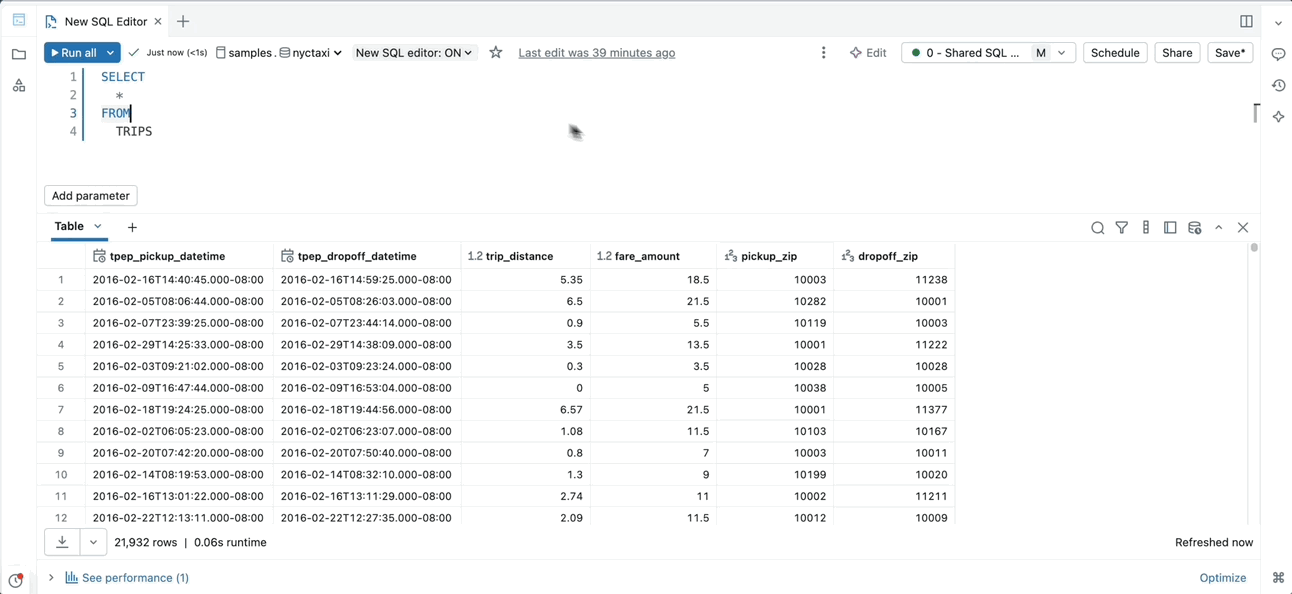Image resolution: width=1292 pixels, height=594 pixels.
Task: Open the Last edit history link
Action: point(596,53)
